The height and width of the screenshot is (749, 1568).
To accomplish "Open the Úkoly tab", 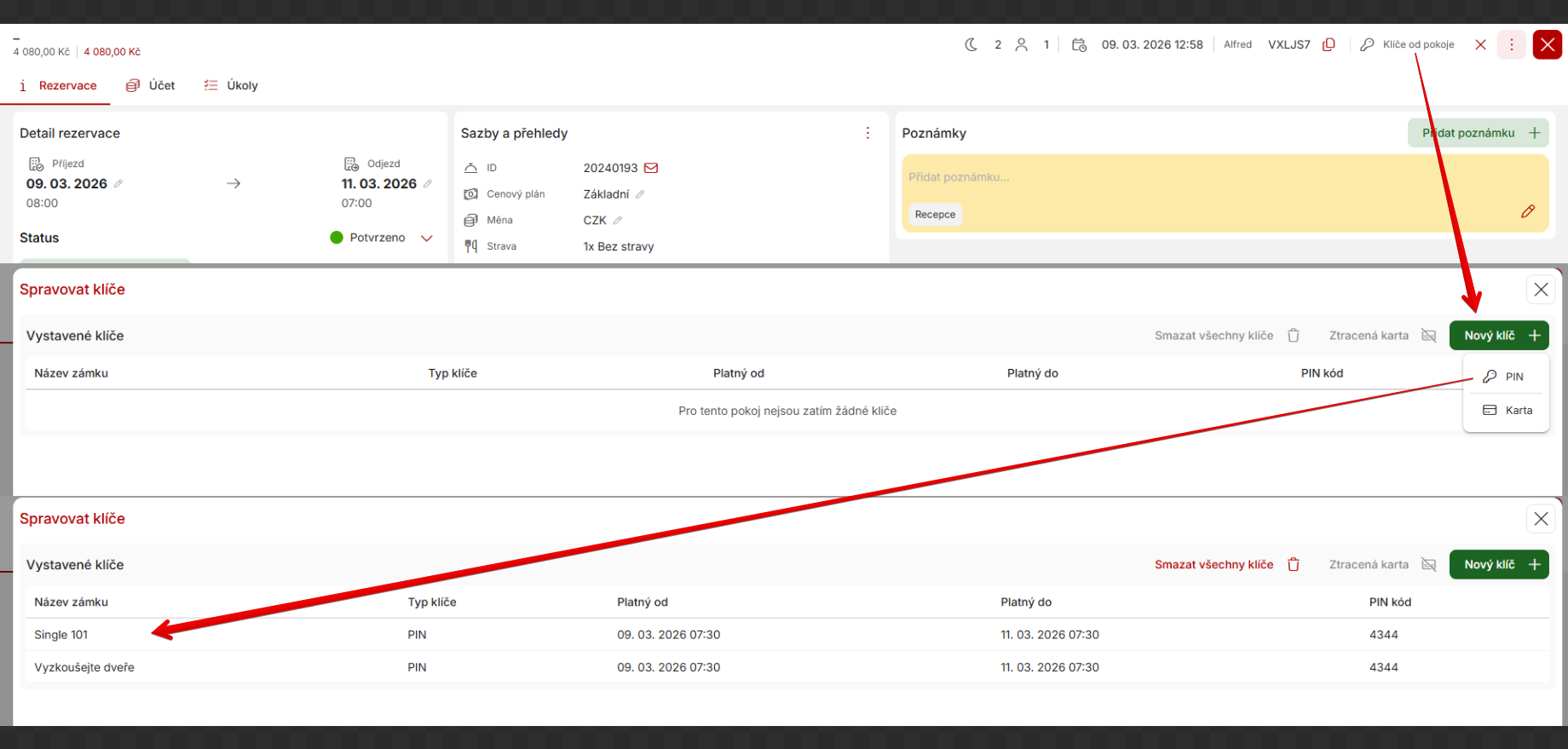I will click(231, 85).
